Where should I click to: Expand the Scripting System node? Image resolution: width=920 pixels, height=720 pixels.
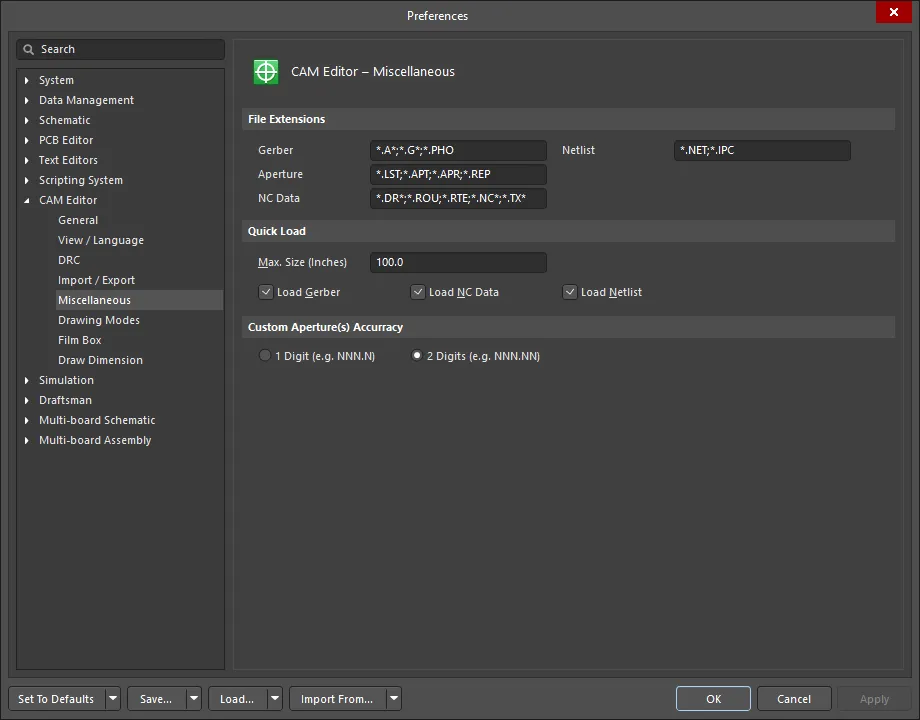pos(26,180)
